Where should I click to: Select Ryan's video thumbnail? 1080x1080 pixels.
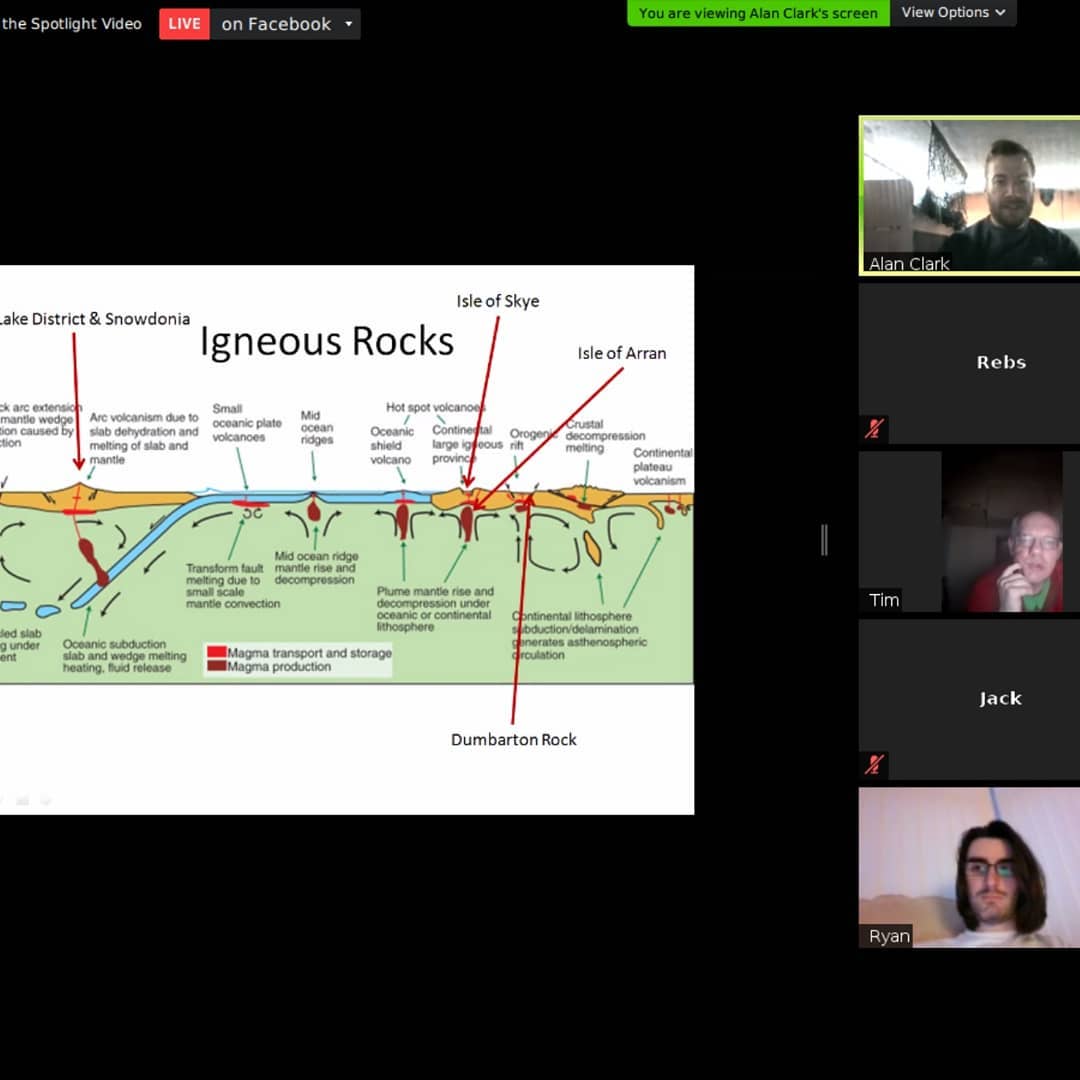tap(969, 866)
